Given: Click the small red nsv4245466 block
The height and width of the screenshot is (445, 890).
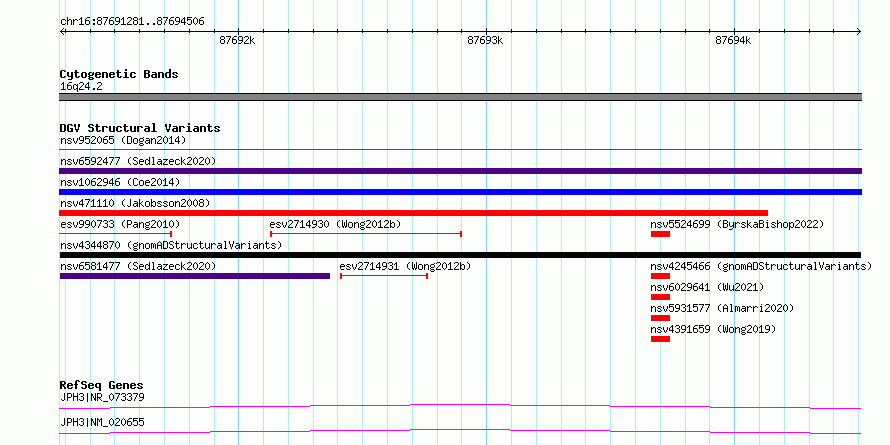Looking at the screenshot, I should [x=660, y=276].
